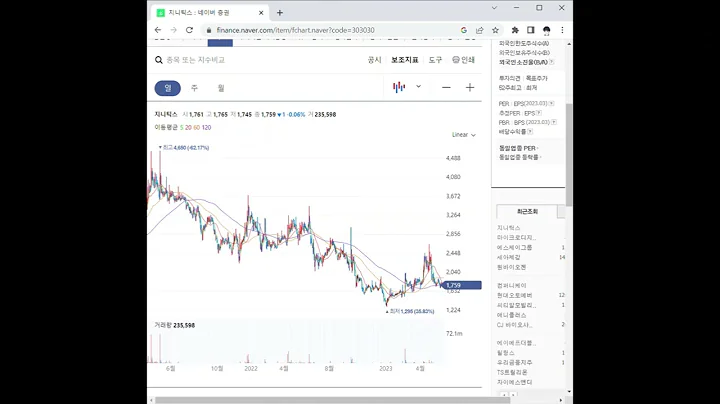
Task: Toggle the 5-day moving average label
Action: 181,128
